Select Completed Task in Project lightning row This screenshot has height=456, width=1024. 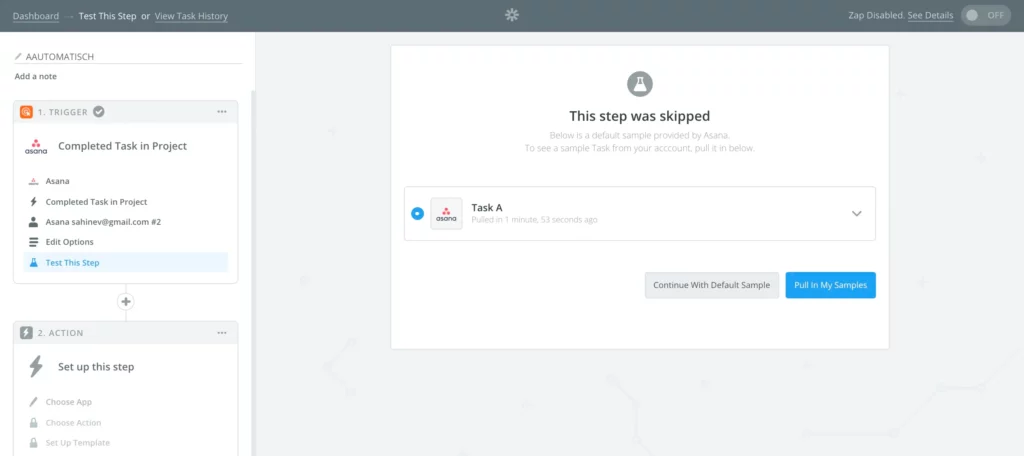pyautogui.click(x=126, y=202)
